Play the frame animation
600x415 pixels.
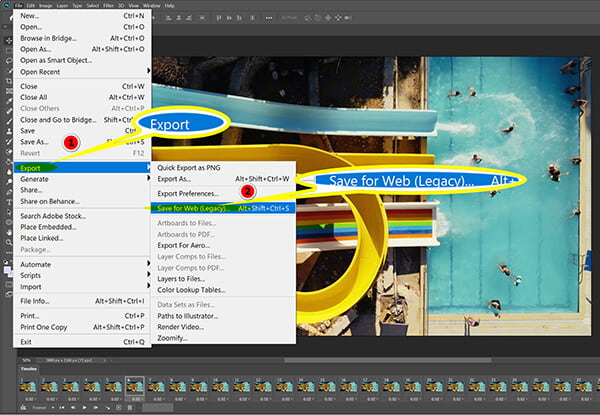pos(84,408)
